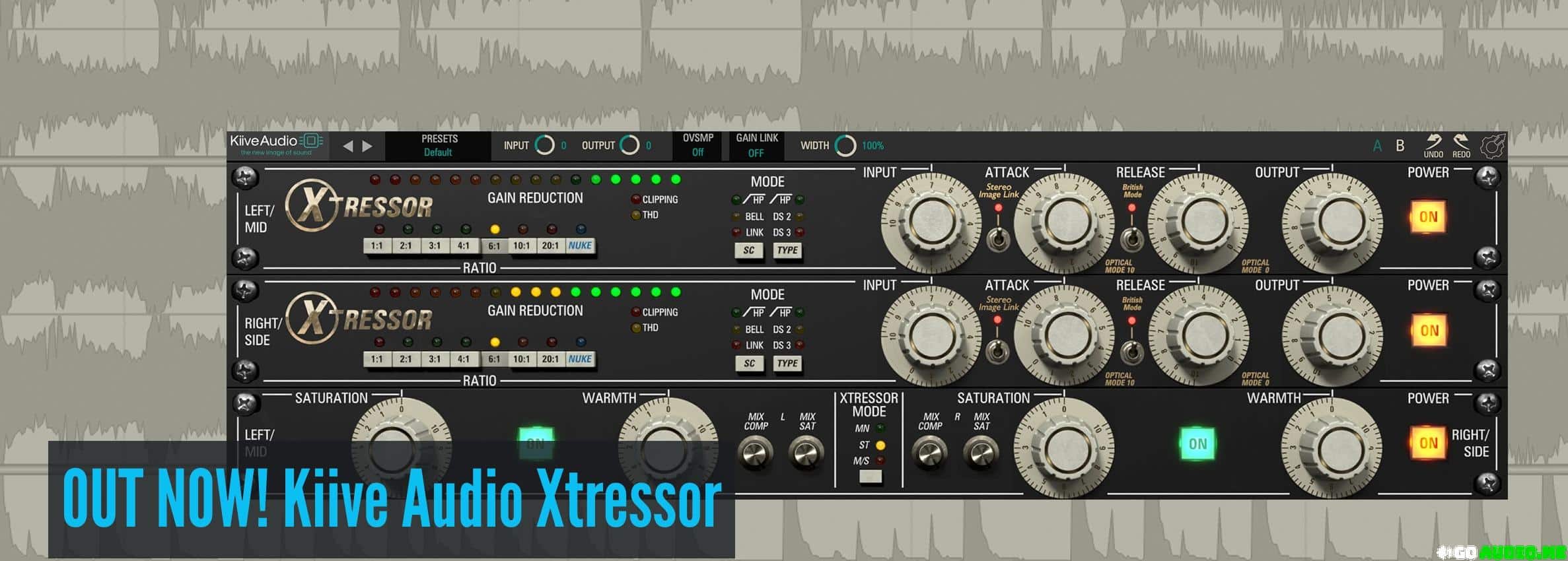The width and height of the screenshot is (1568, 561).
Task: Click OUTPUT knob on Left/Mid unit
Action: pos(1332,222)
